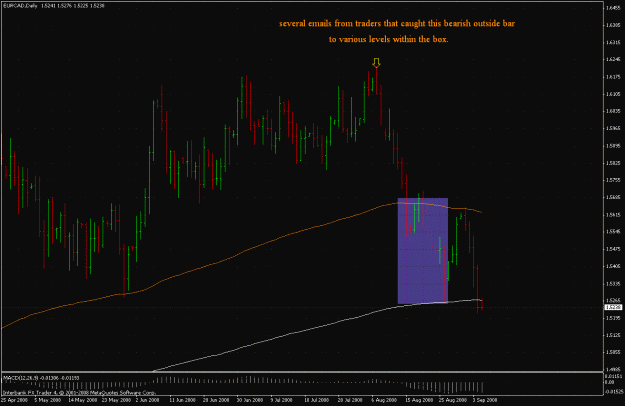Click the 6 Aug 2008 date label
The height and width of the screenshot is (406, 625).
point(384,400)
